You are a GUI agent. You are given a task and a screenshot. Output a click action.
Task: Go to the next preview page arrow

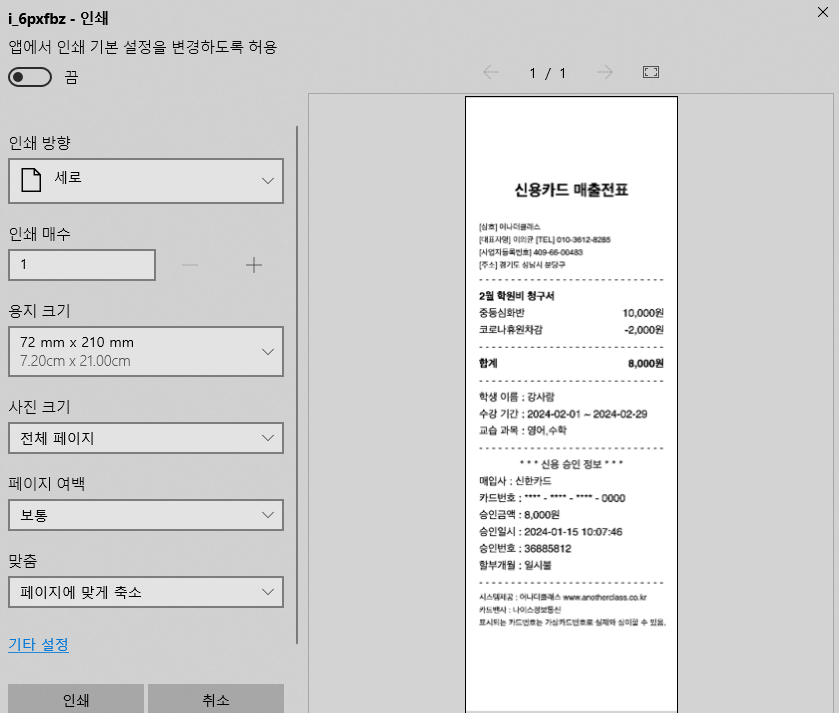[x=604, y=72]
